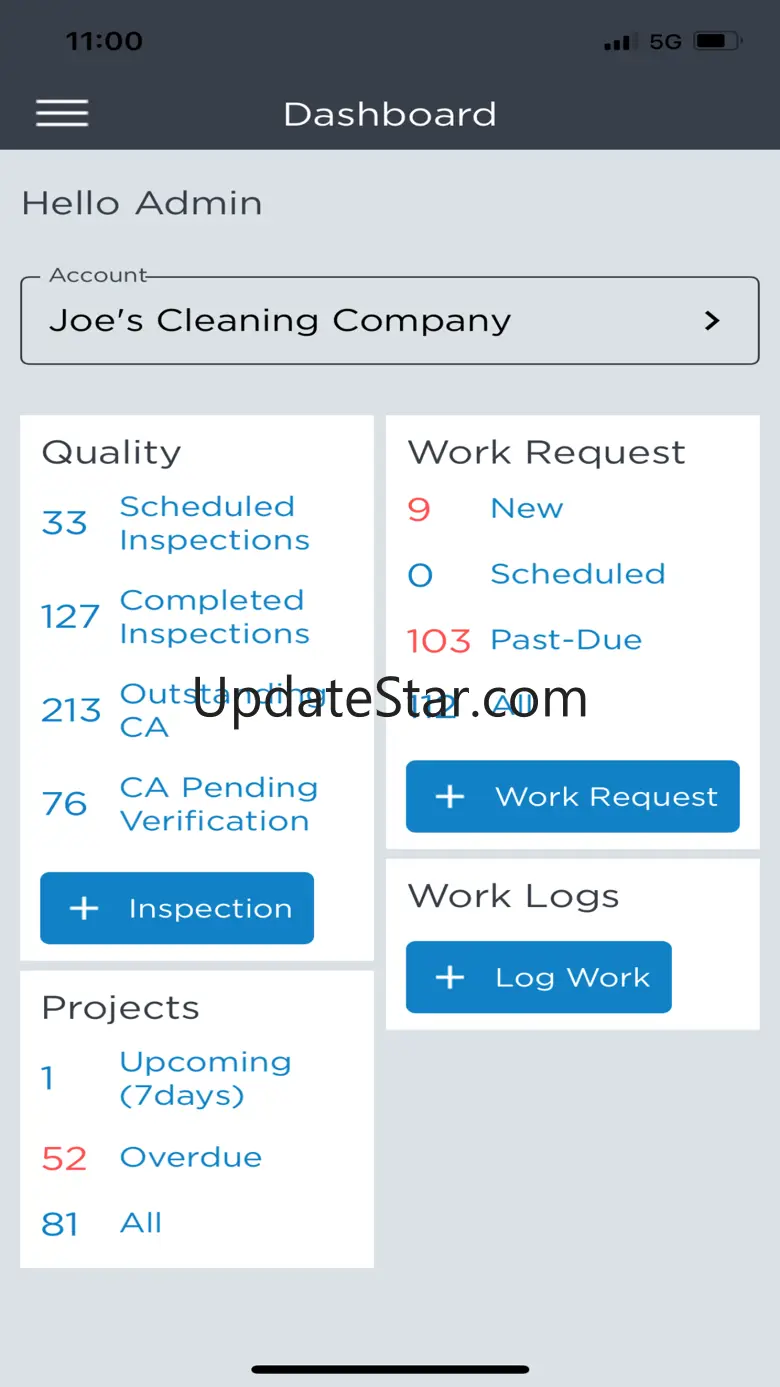
Task: Click the plus icon beside Work Request
Action: (x=450, y=796)
